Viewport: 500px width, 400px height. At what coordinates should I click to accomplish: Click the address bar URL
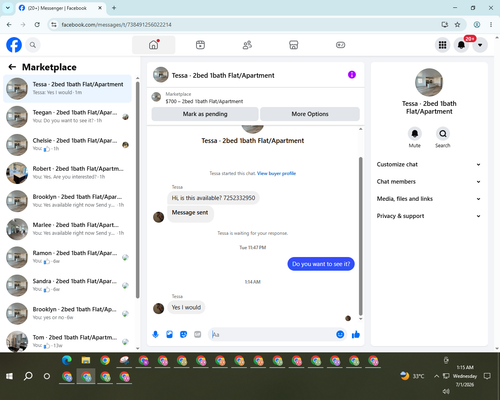[x=116, y=25]
